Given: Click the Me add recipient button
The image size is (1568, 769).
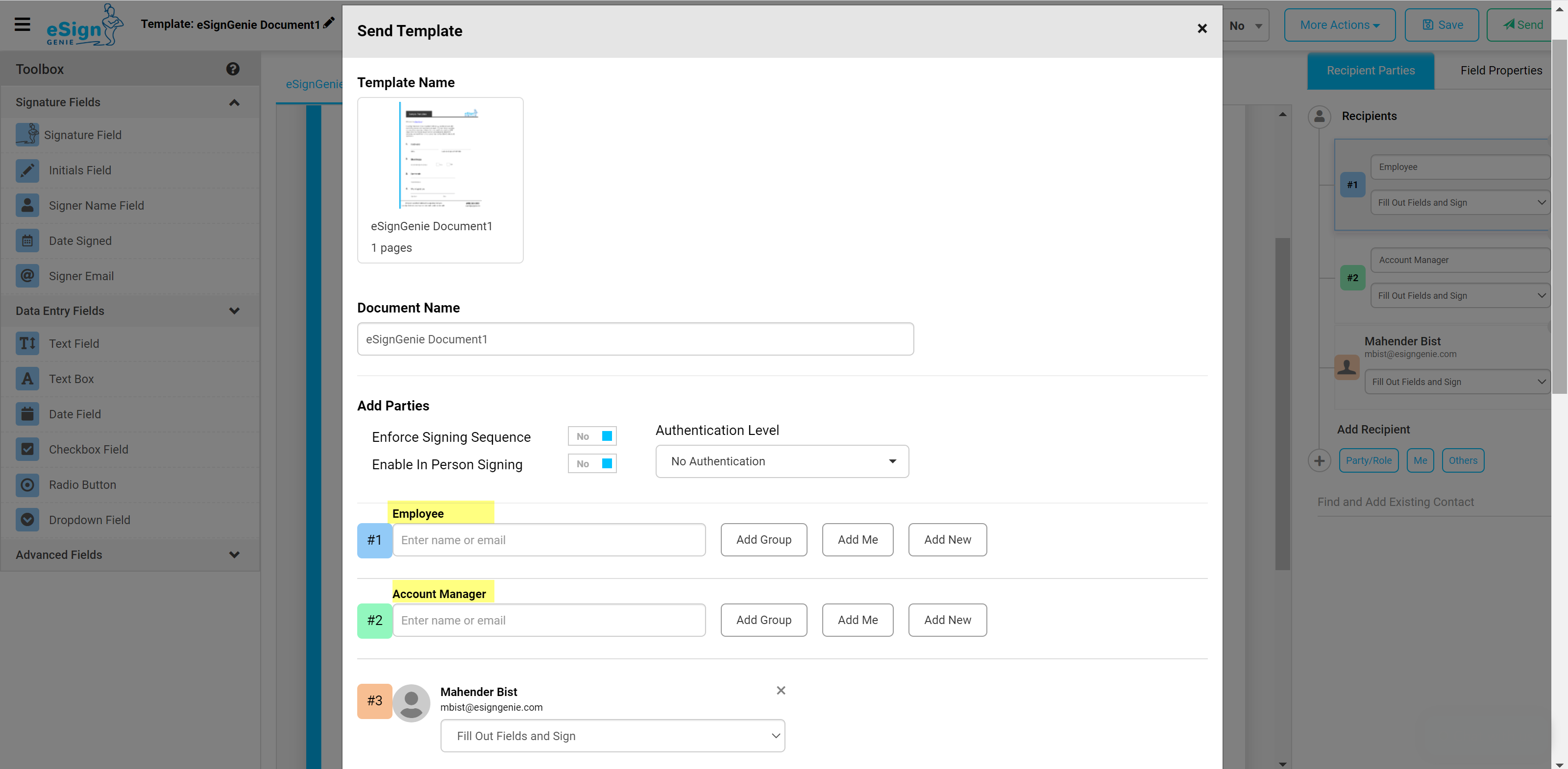Looking at the screenshot, I should pos(1420,460).
